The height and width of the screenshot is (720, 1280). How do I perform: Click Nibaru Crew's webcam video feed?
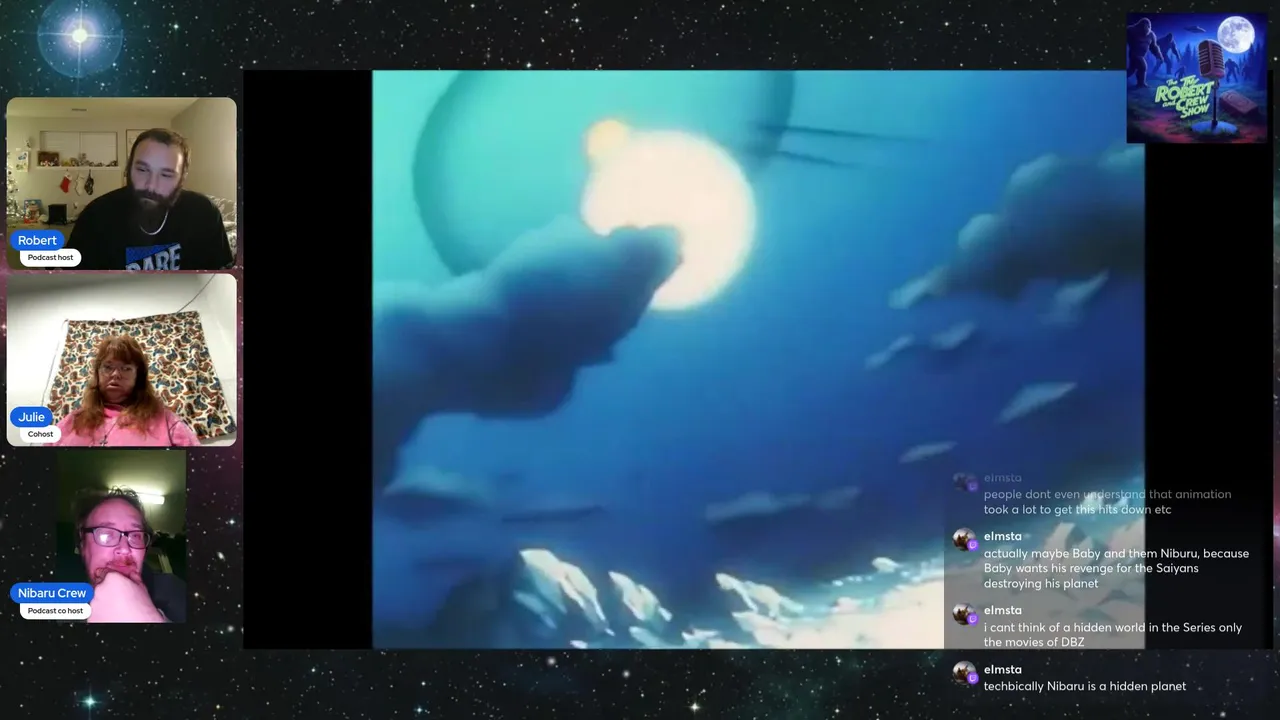pyautogui.click(x=121, y=537)
